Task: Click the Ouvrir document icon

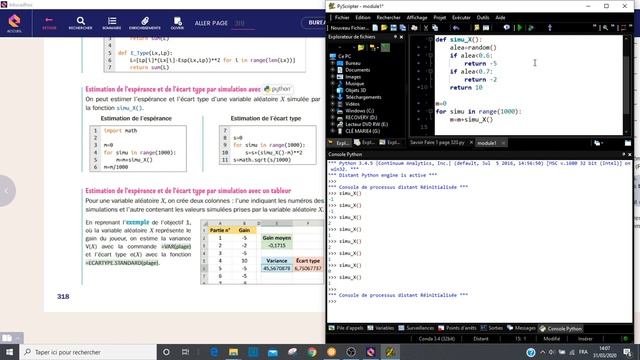Action: pos(177,23)
